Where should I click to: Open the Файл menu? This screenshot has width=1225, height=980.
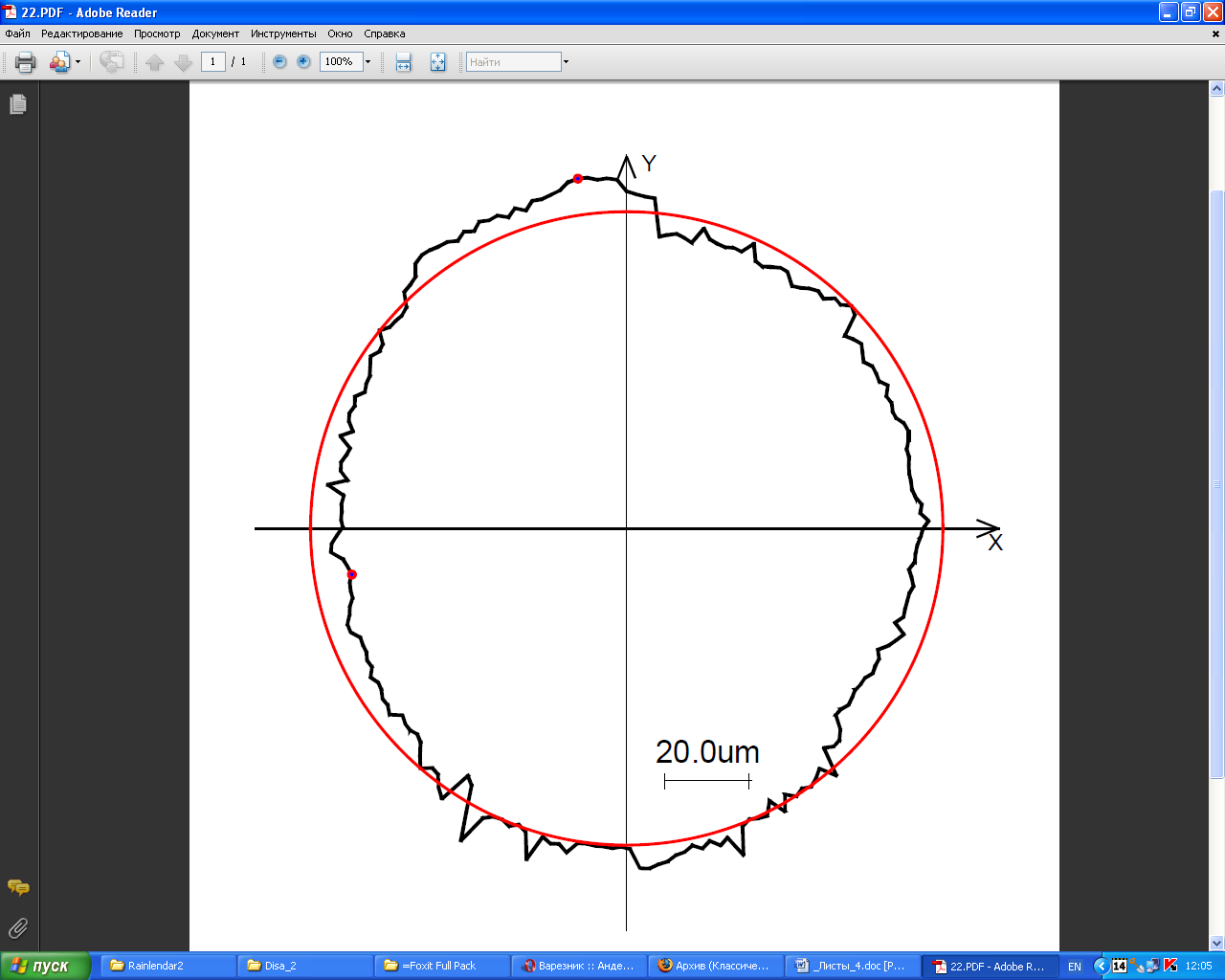(x=17, y=33)
